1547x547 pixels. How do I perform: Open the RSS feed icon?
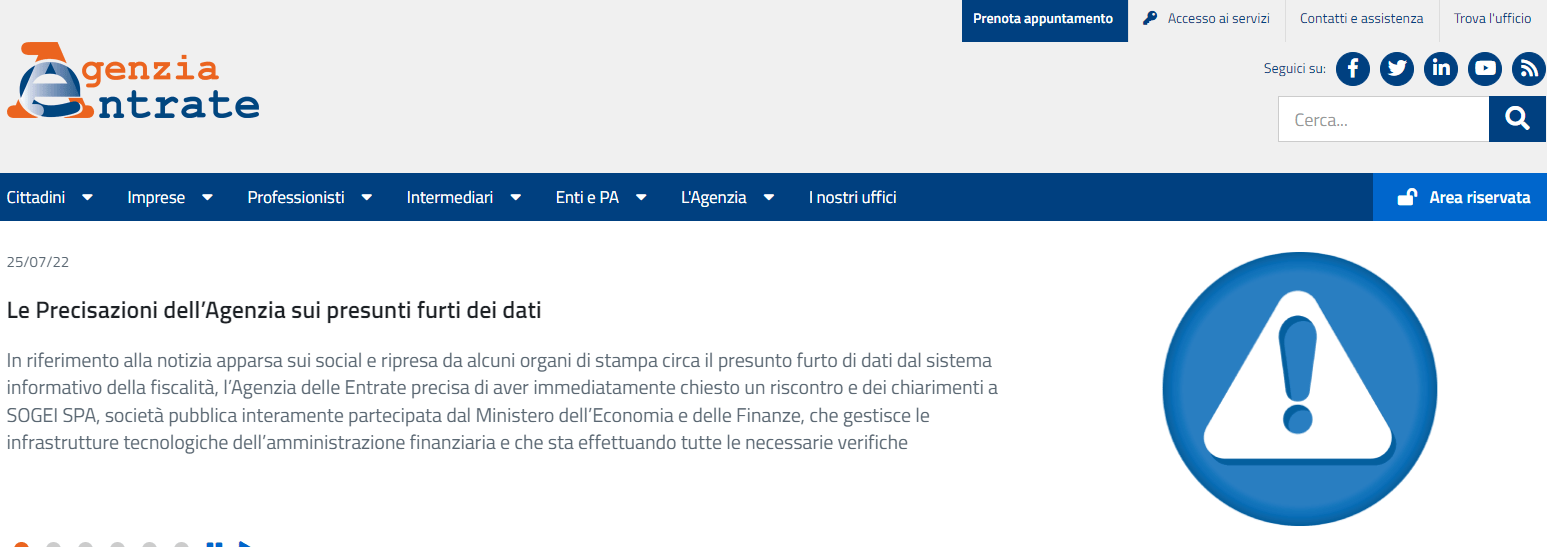click(x=1529, y=68)
